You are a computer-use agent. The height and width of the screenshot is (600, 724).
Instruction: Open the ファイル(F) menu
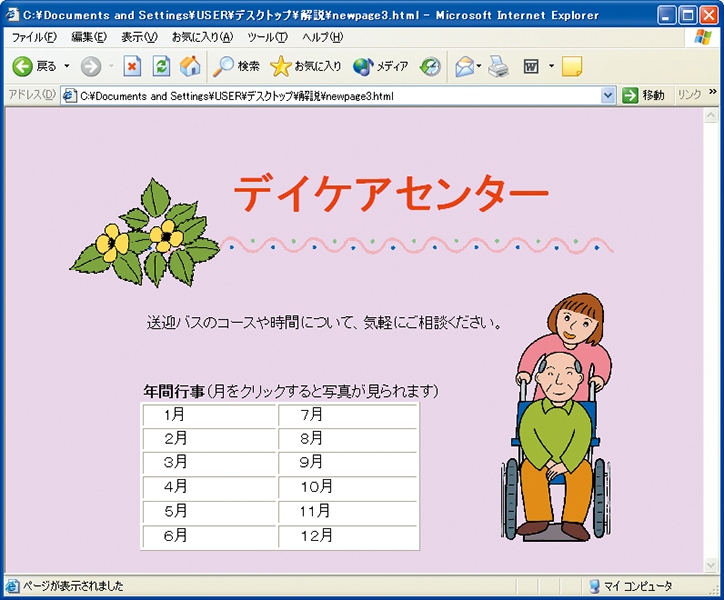pyautogui.click(x=33, y=37)
